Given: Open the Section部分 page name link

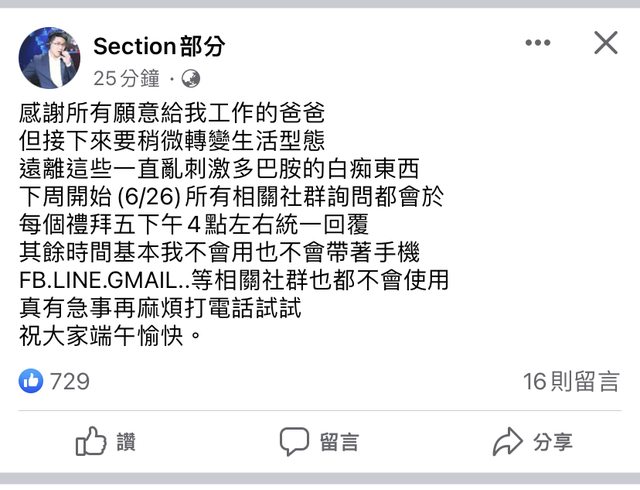Looking at the screenshot, I should [160, 45].
